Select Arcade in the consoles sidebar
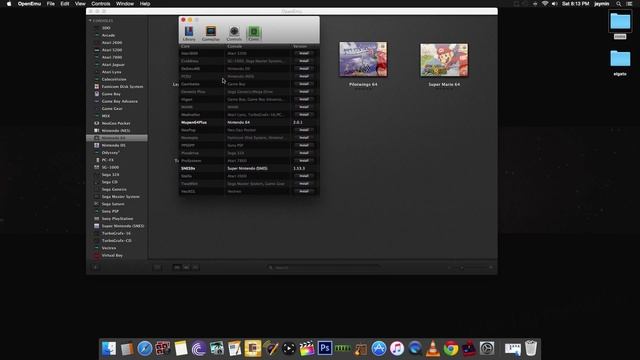 (108, 36)
